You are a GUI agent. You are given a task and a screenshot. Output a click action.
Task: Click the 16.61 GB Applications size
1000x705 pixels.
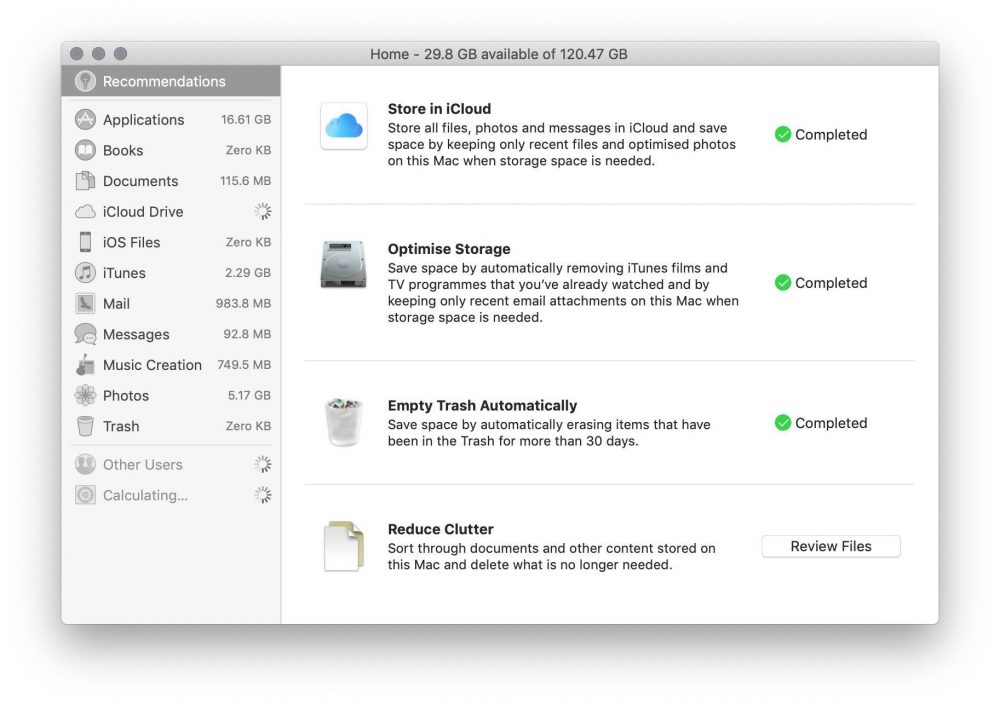pyautogui.click(x=246, y=119)
